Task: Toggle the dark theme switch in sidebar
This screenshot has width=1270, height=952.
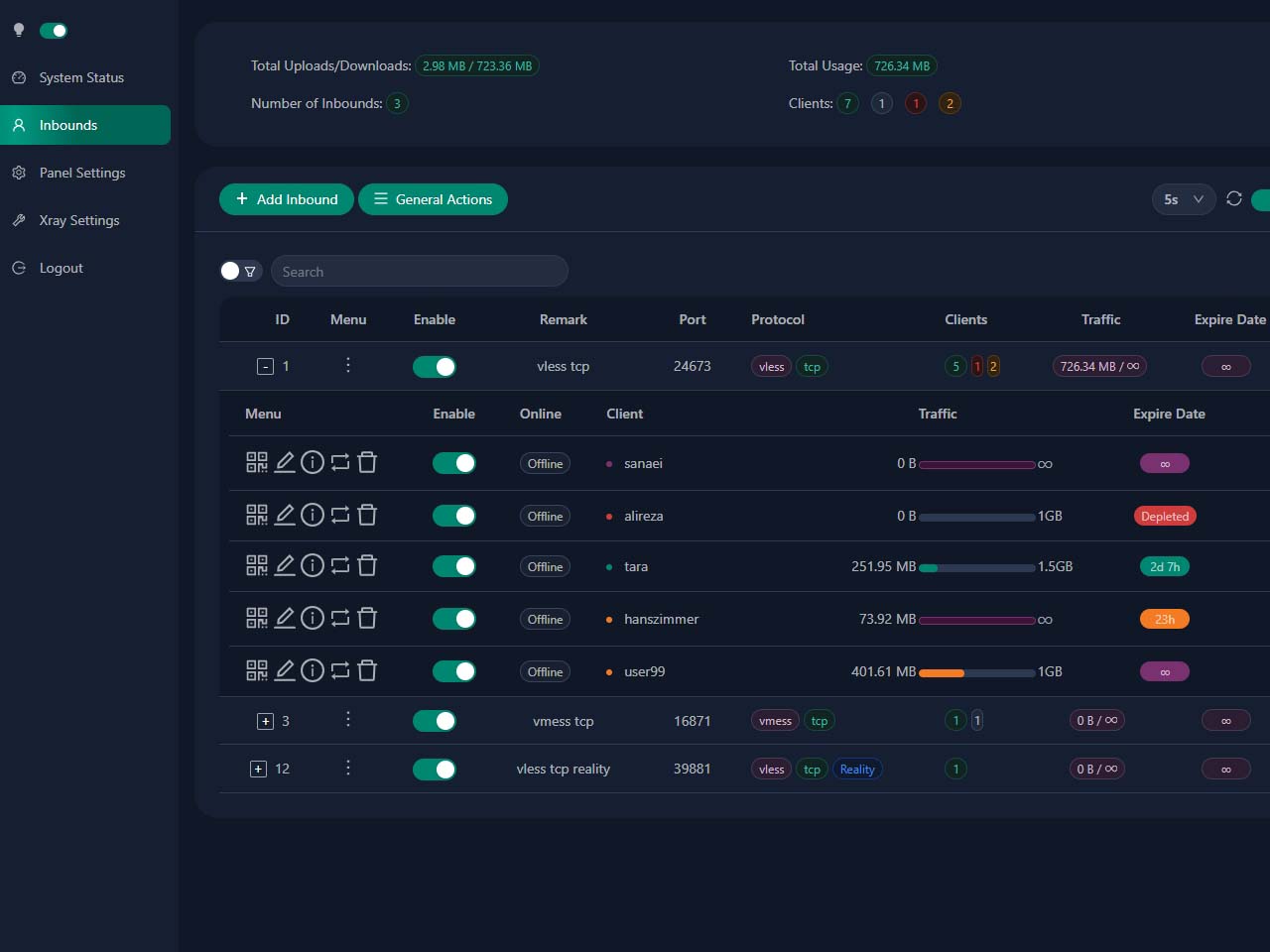Action: coord(54,31)
